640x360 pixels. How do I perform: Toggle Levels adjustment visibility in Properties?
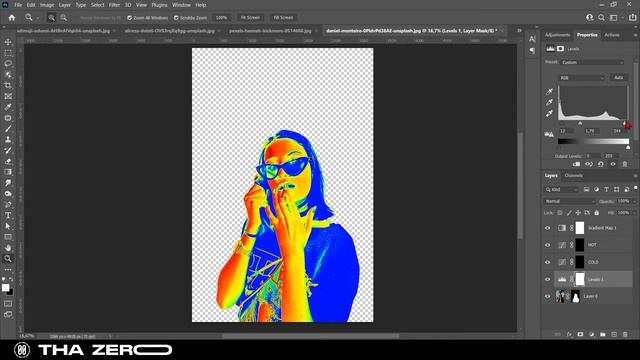(x=613, y=164)
